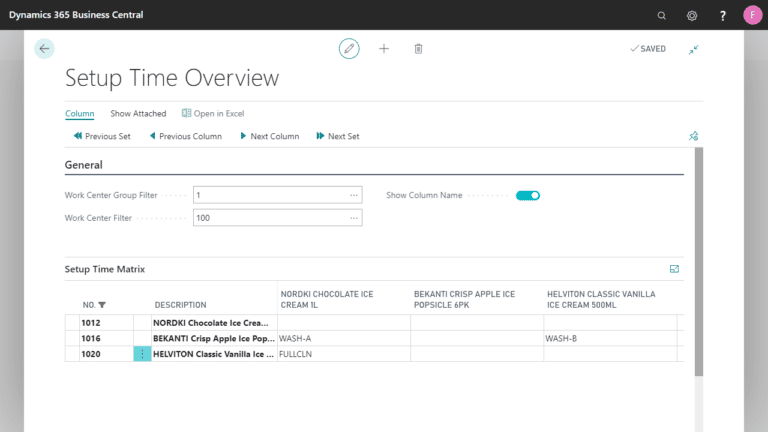Click Open in Excel
Screen dimensions: 768x432
[213, 114]
